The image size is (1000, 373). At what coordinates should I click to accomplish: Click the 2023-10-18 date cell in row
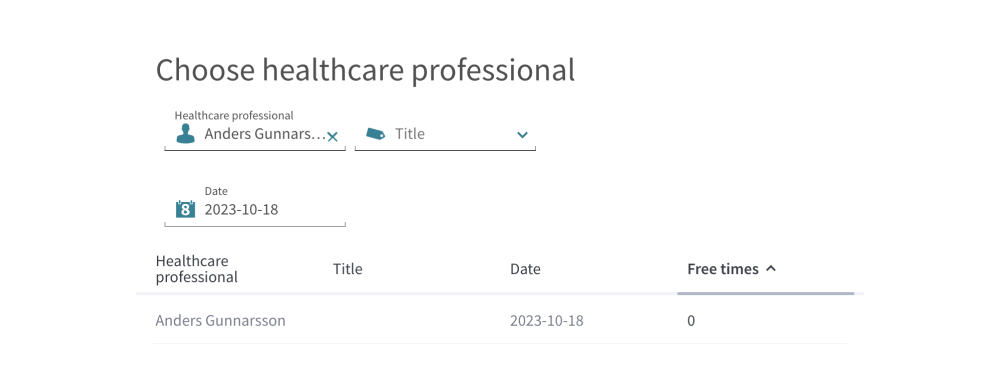click(547, 321)
